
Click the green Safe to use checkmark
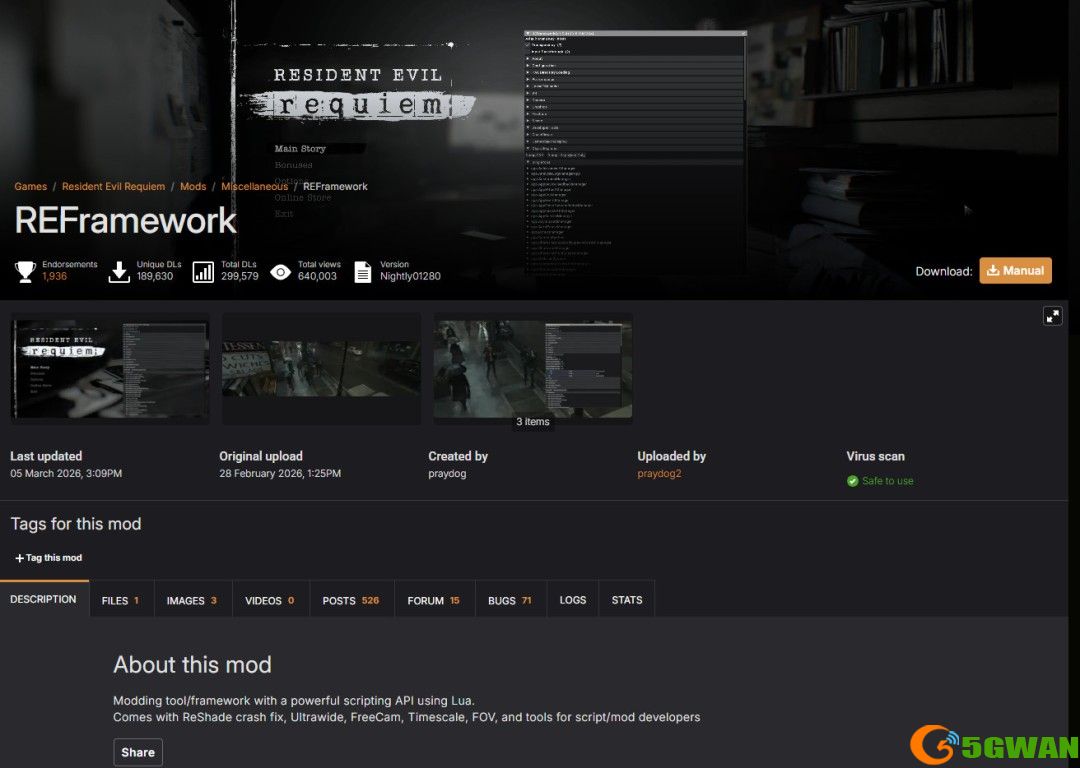[852, 481]
